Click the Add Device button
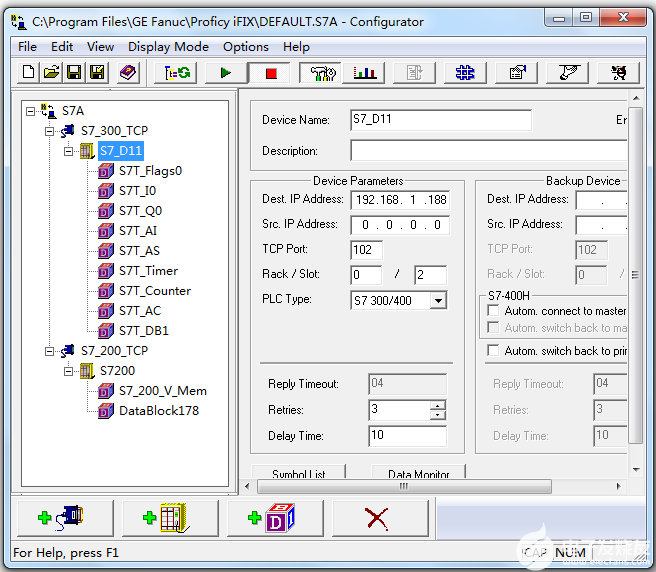656x572 pixels. [170, 518]
